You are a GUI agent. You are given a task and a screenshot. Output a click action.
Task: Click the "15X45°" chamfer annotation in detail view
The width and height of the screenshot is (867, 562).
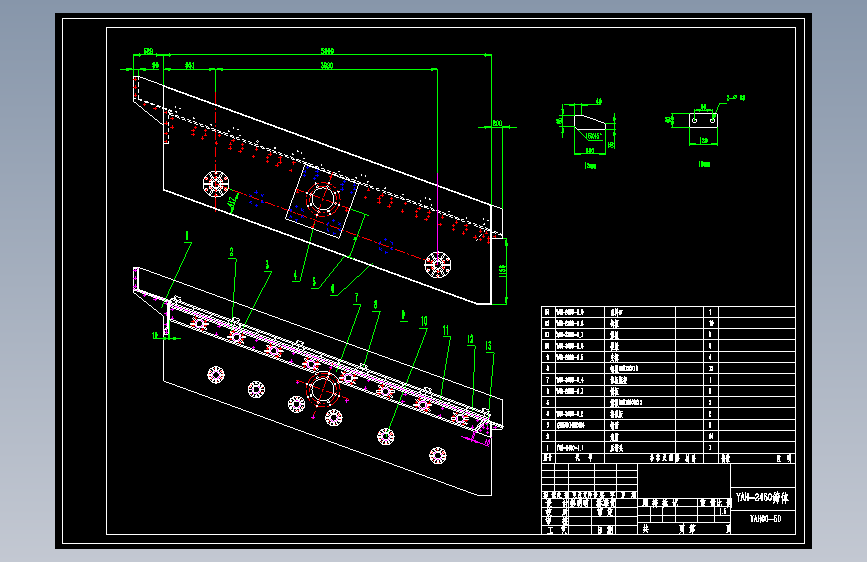coord(593,136)
